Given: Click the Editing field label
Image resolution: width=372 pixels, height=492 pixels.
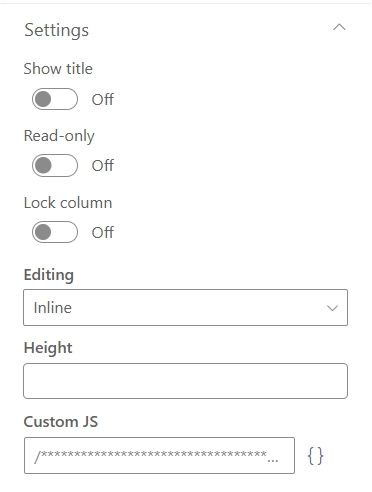Looking at the screenshot, I should pos(49,275).
